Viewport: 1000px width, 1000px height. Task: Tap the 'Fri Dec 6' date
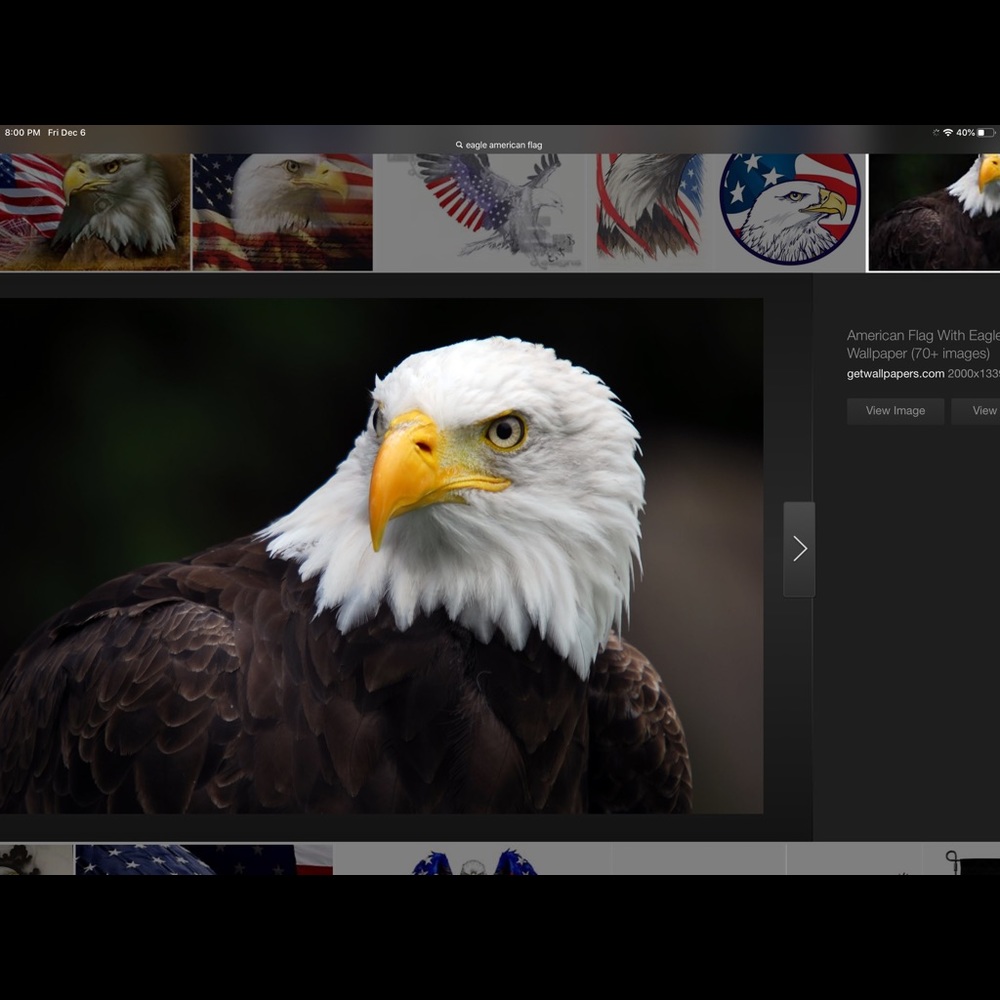coord(67,133)
